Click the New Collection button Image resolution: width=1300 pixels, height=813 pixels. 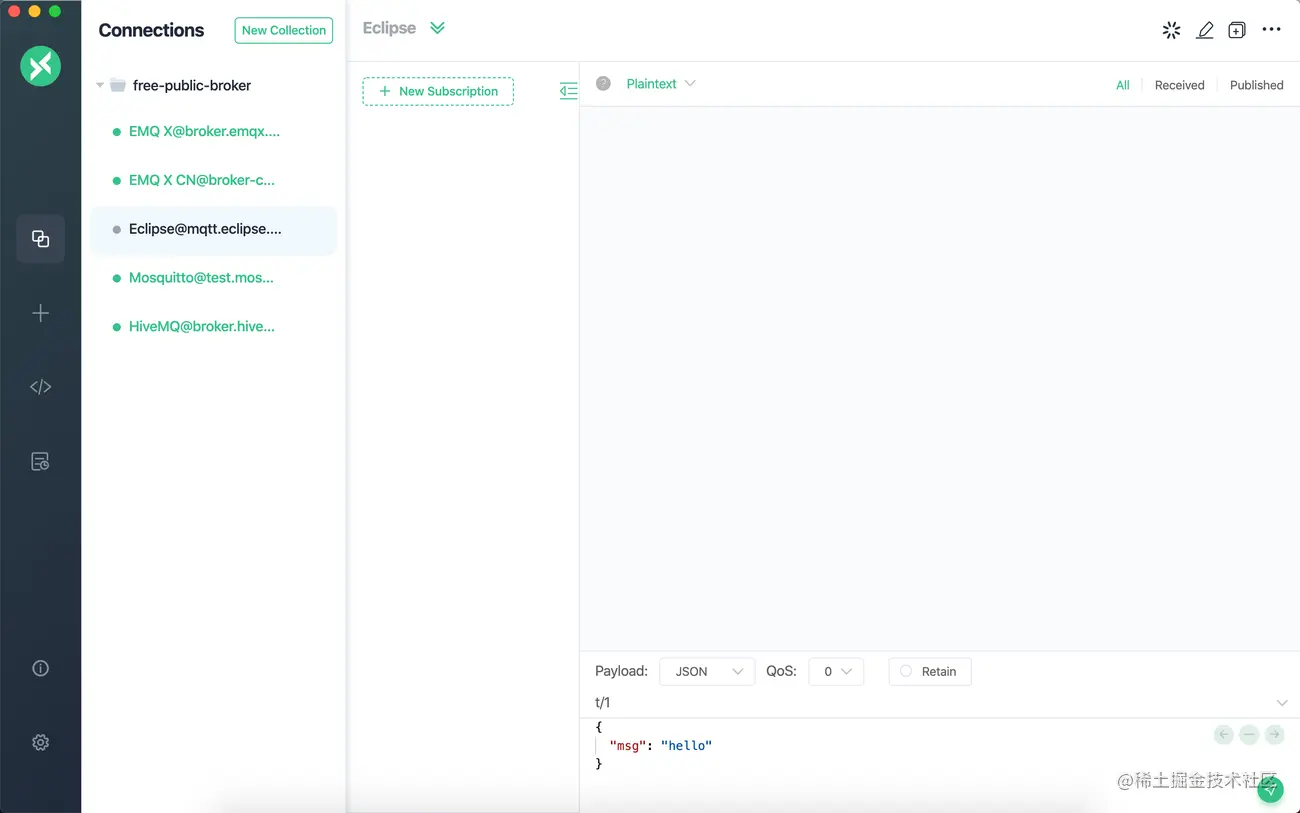click(284, 30)
